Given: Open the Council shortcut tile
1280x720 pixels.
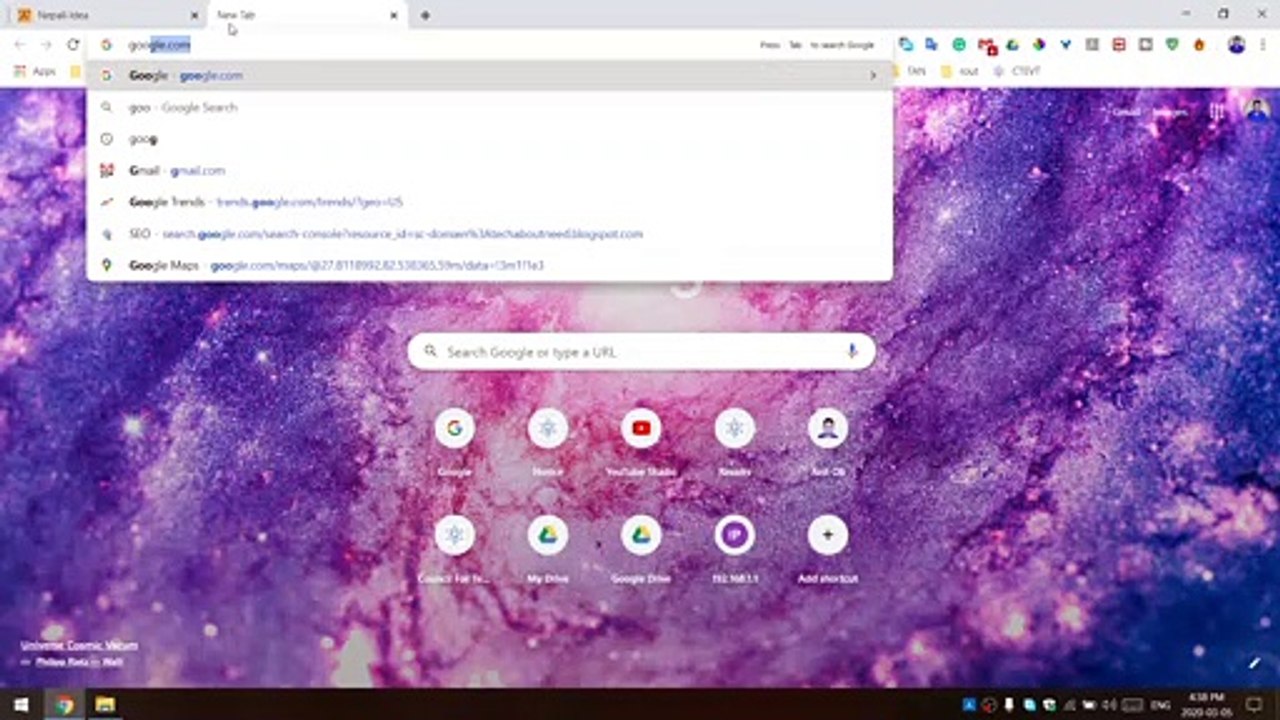Looking at the screenshot, I should tap(454, 547).
